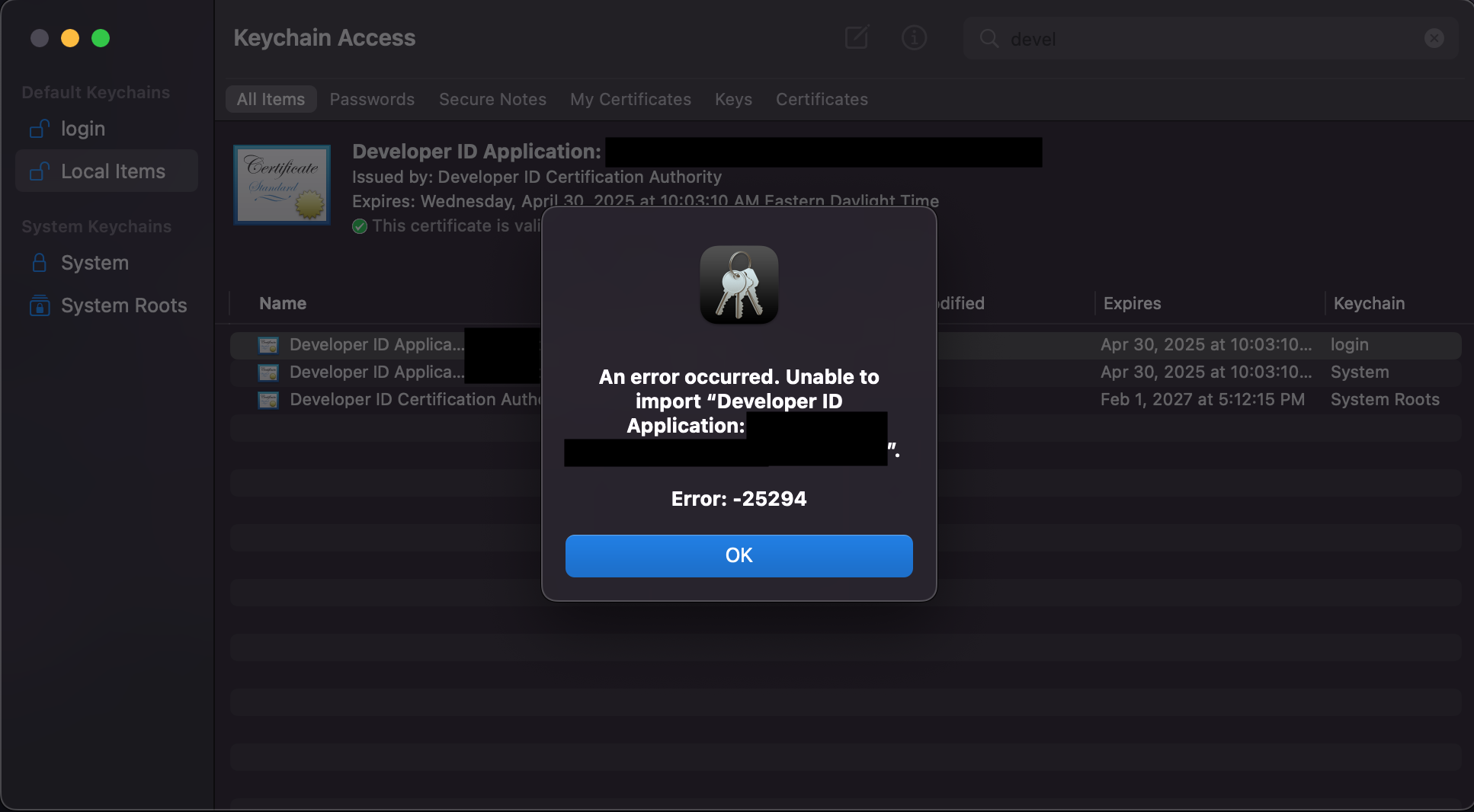
Task: Click the green valid-certificate checkmark icon
Action: pos(360,226)
